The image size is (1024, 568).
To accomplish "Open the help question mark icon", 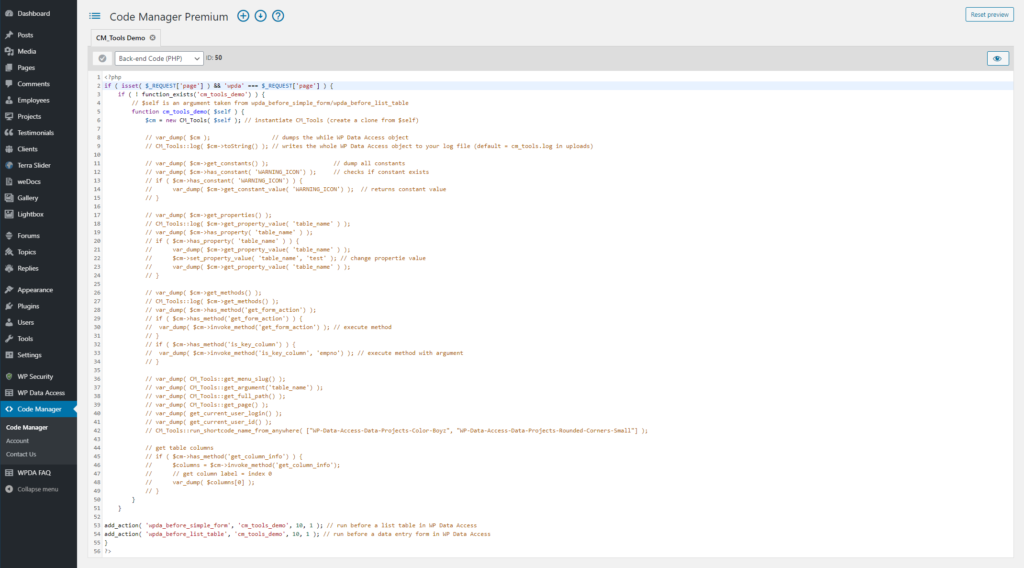I will 278,16.
